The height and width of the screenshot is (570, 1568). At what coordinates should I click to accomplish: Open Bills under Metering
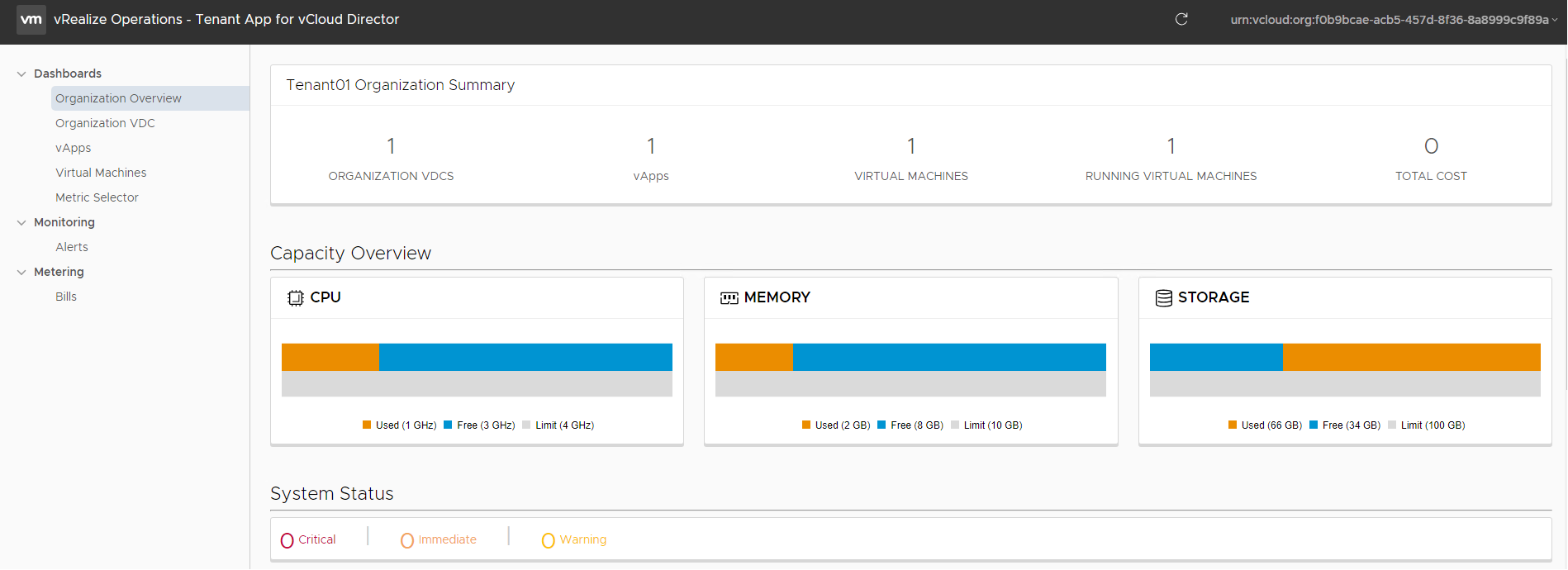pyautogui.click(x=66, y=297)
